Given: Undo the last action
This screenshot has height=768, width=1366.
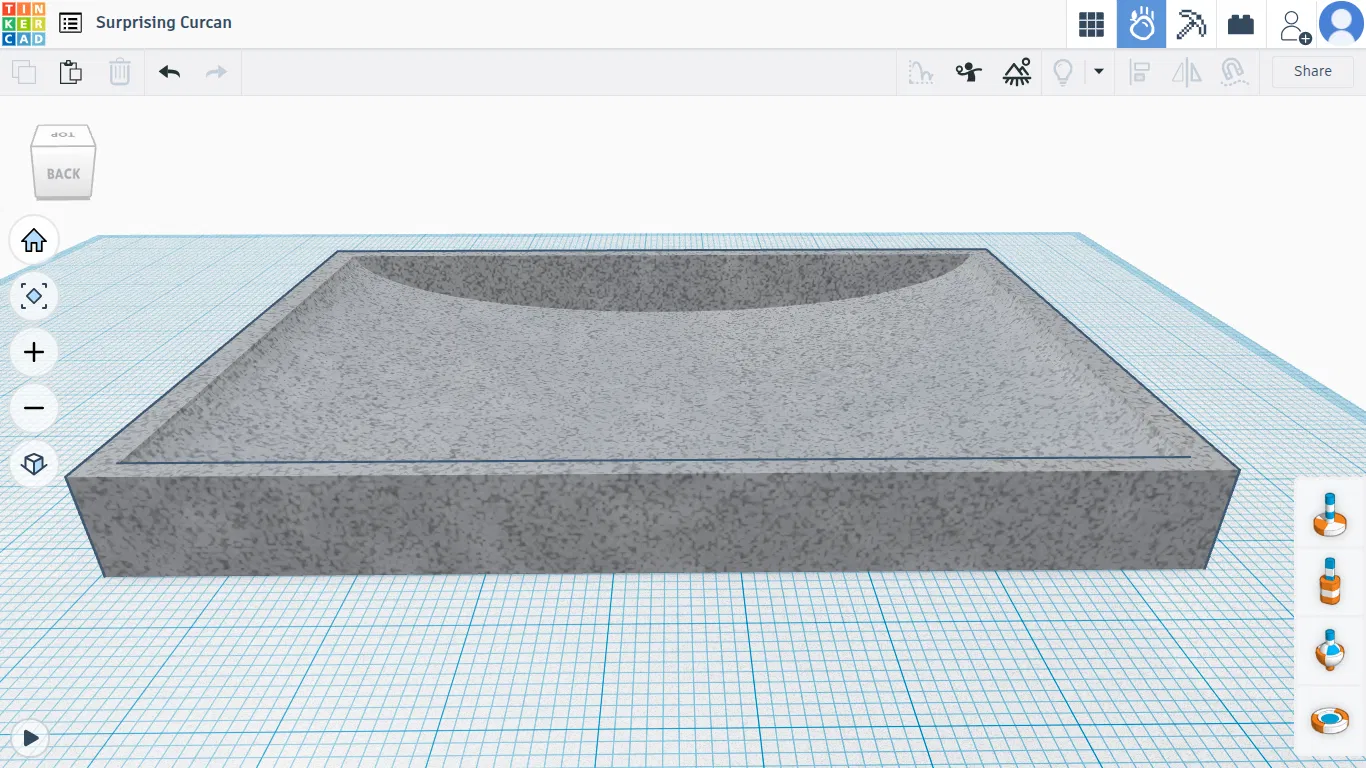Looking at the screenshot, I should pyautogui.click(x=169, y=72).
